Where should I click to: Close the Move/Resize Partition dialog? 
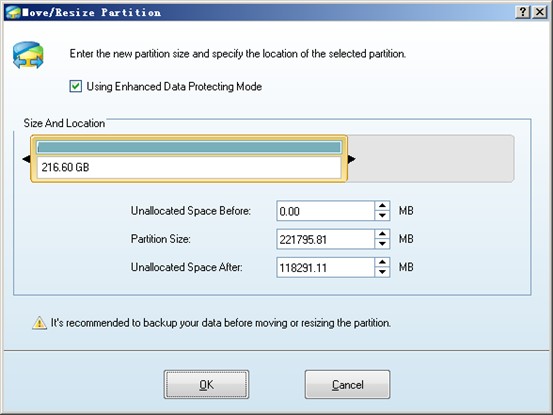click(540, 12)
